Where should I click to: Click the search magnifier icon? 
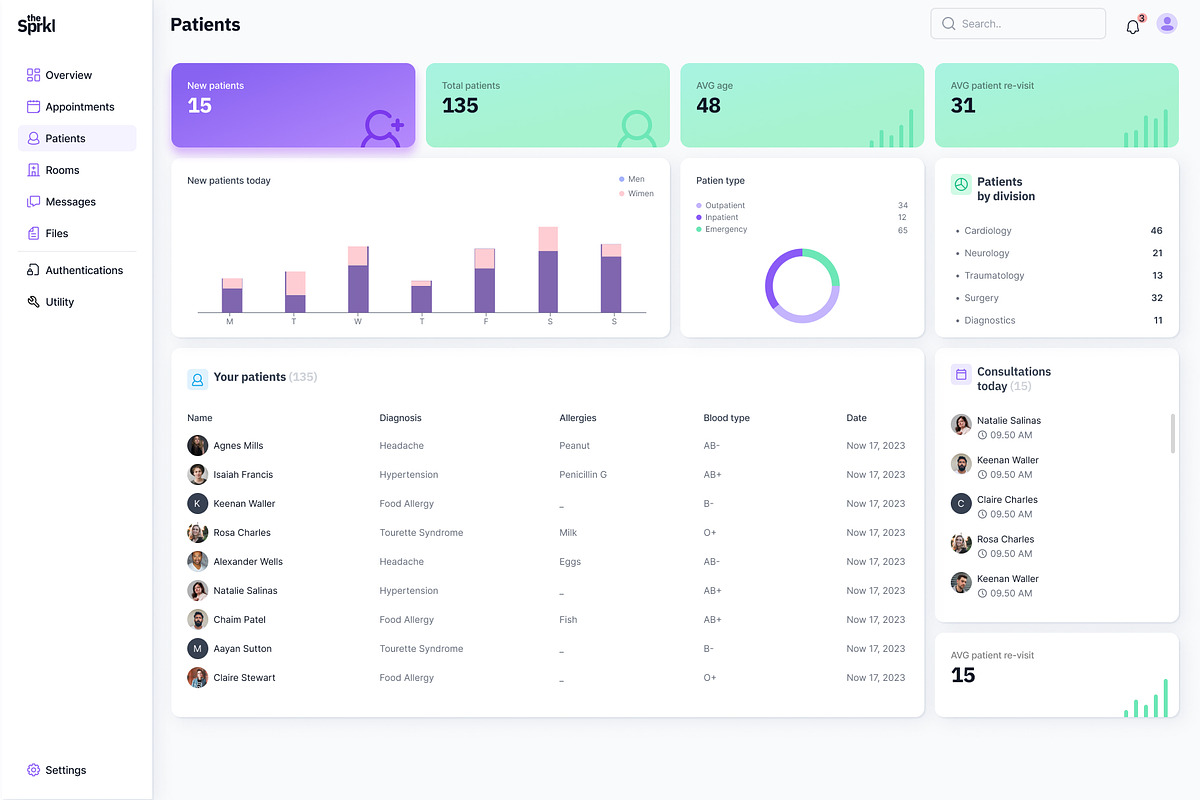[x=948, y=23]
